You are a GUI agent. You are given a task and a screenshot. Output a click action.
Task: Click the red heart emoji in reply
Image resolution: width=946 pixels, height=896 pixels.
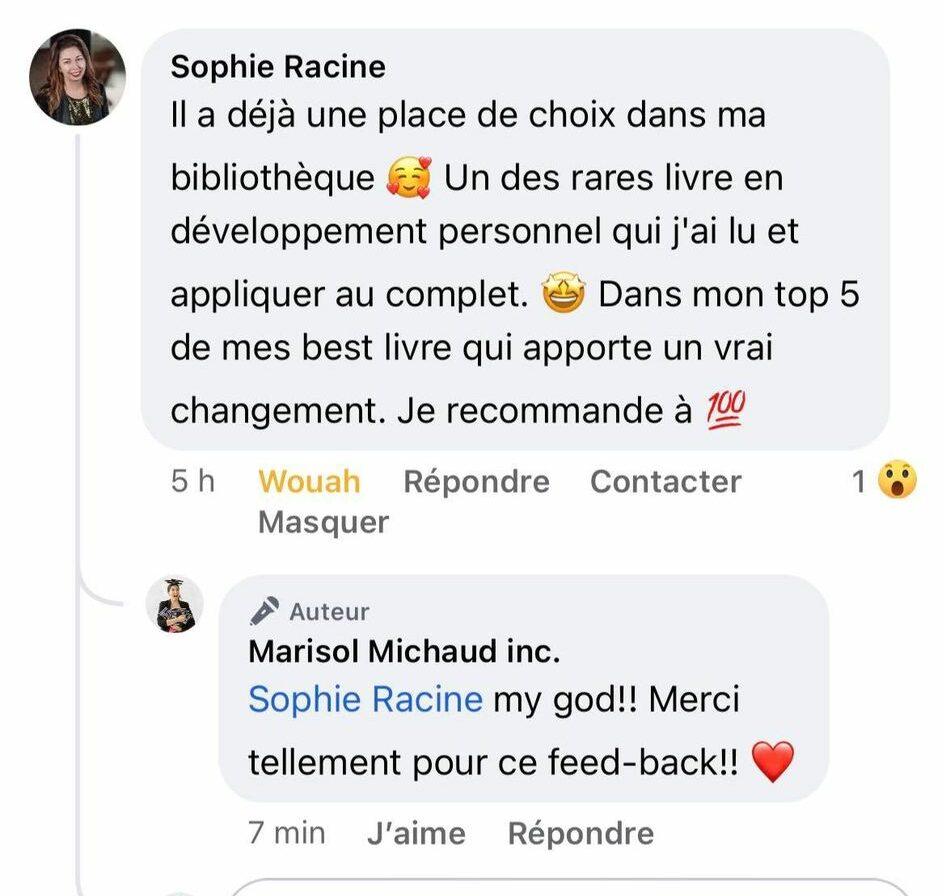[771, 763]
